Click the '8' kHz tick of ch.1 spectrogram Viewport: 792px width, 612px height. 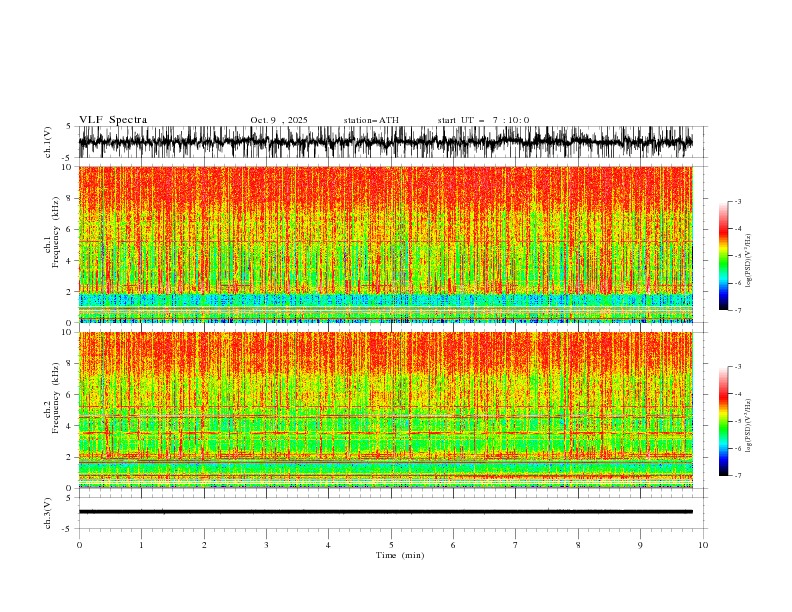[69, 198]
